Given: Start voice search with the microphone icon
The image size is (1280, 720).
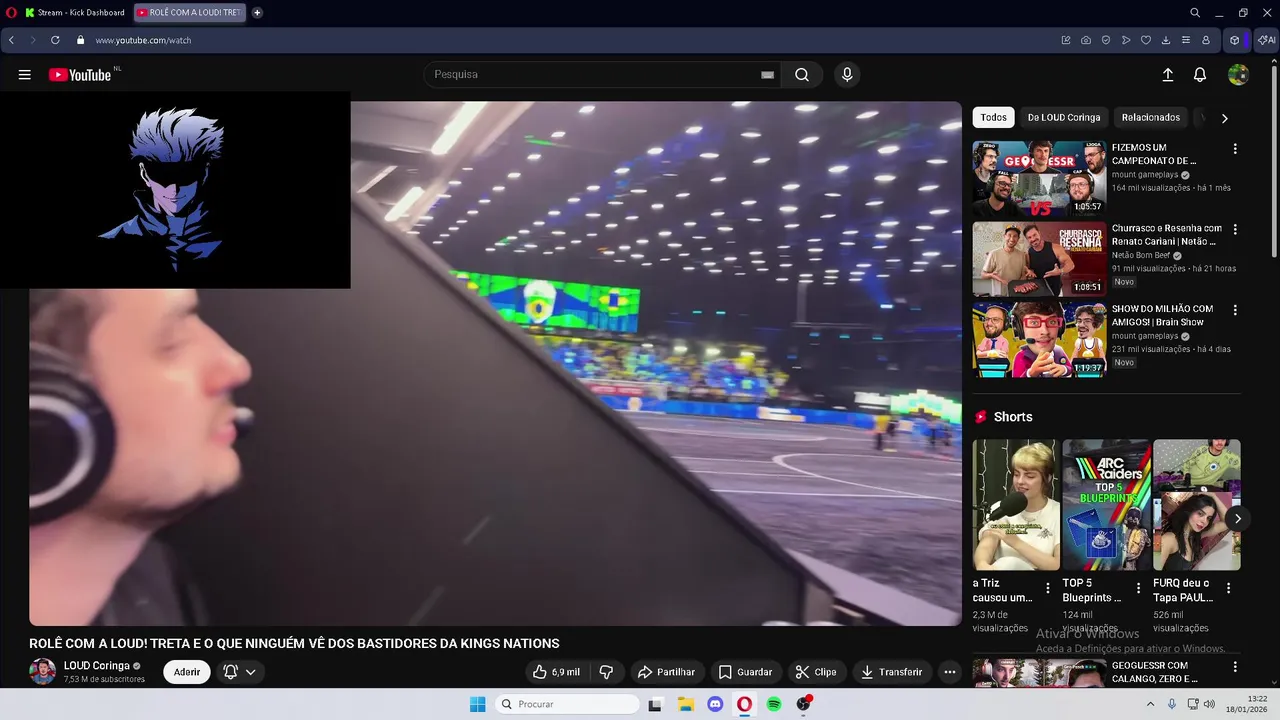Looking at the screenshot, I should (847, 75).
